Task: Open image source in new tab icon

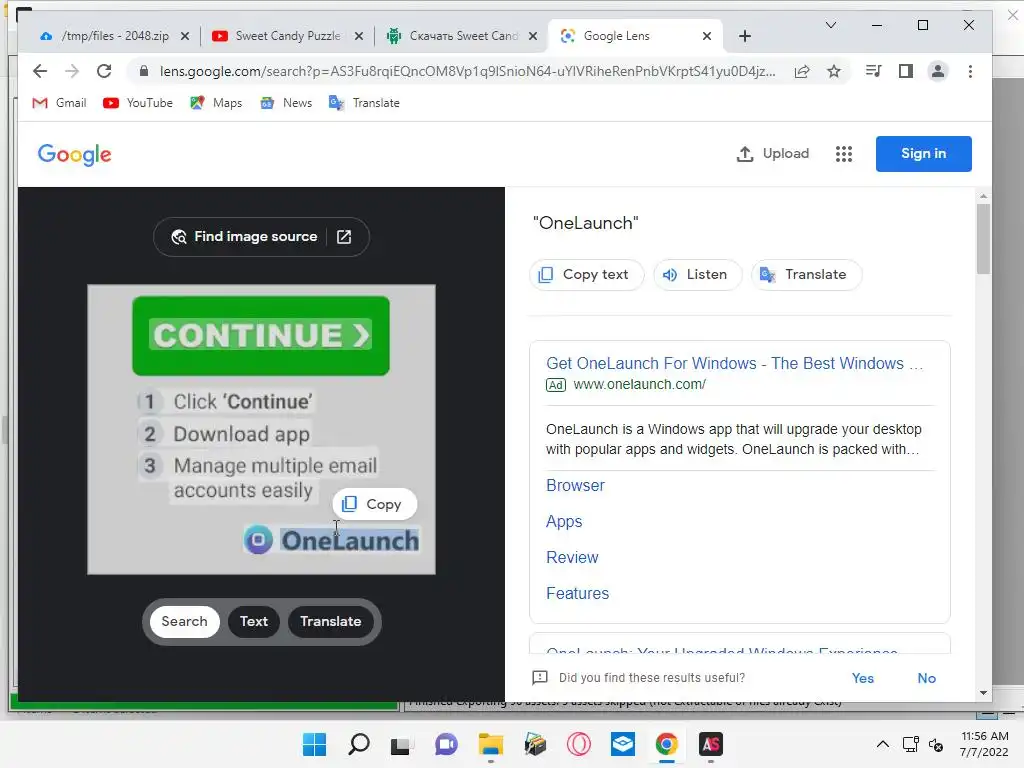Action: (x=344, y=237)
